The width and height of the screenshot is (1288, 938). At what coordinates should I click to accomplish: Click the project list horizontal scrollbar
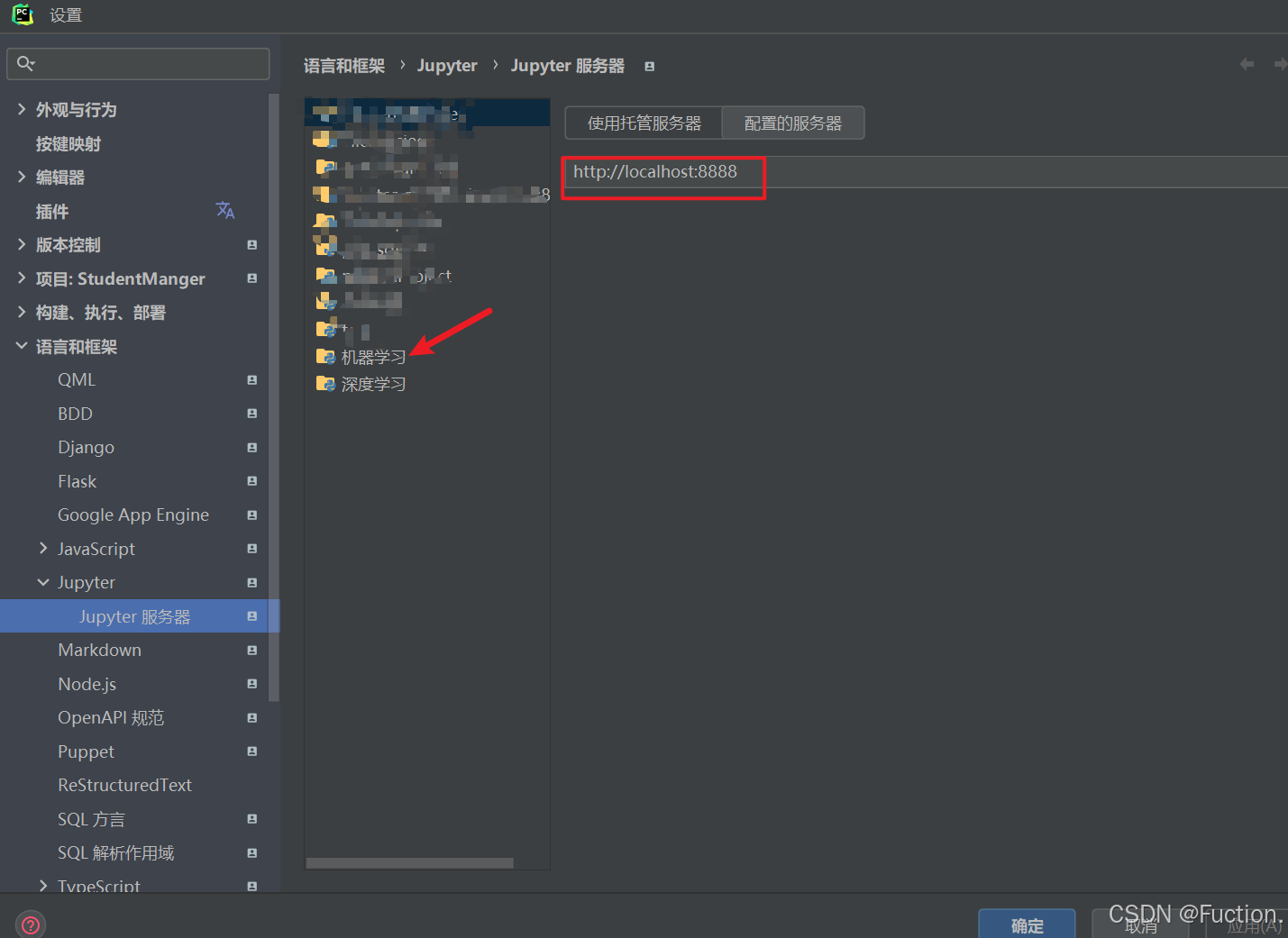[x=409, y=863]
